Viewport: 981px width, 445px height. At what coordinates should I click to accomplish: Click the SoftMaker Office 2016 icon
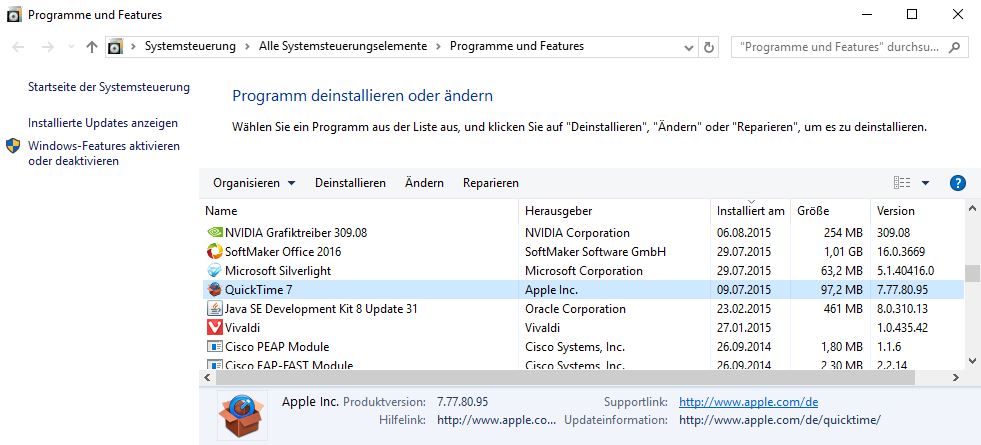click(214, 252)
